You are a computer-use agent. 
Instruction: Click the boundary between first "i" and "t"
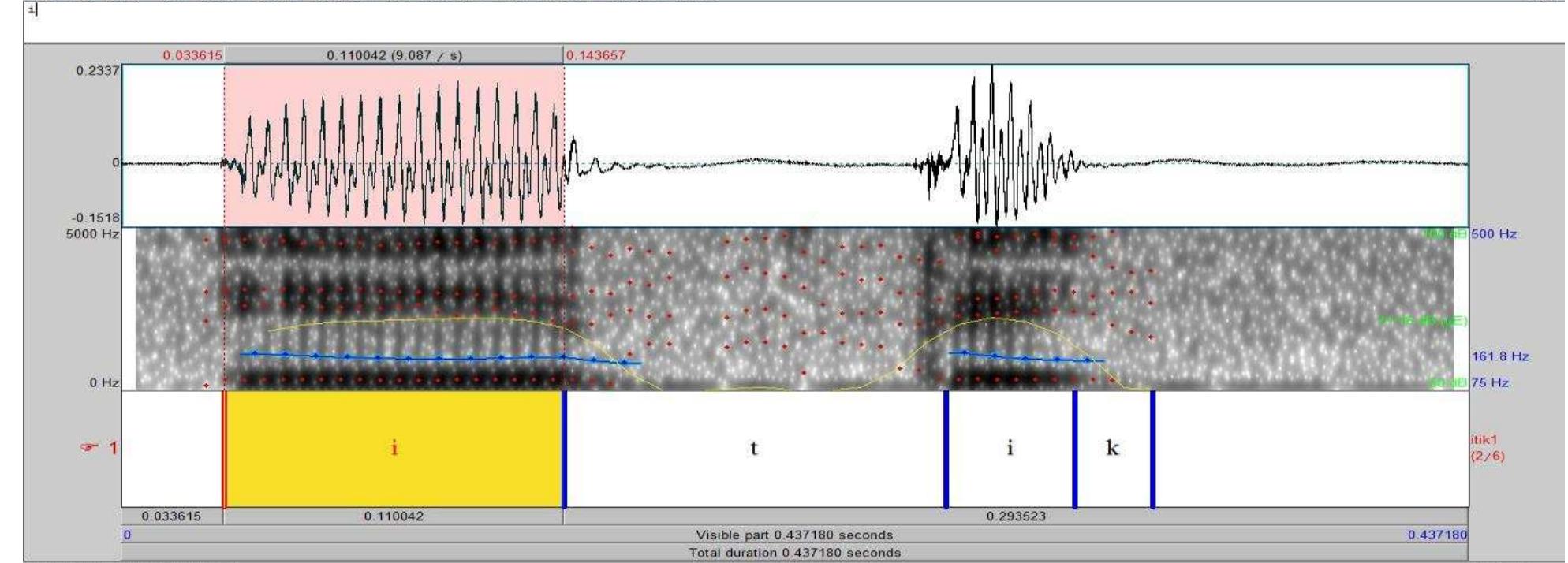click(x=565, y=449)
